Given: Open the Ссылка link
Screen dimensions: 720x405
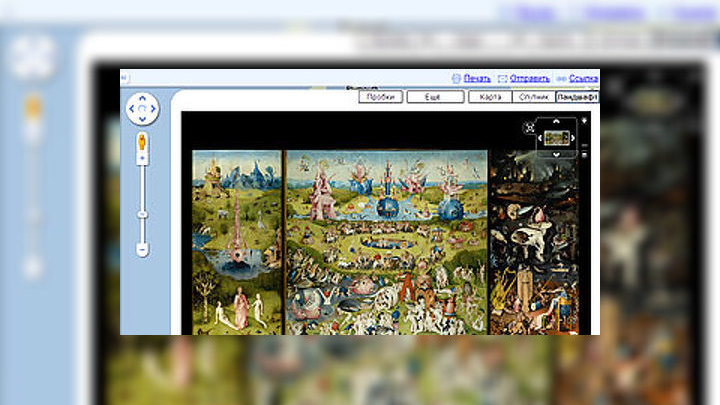Looking at the screenshot, I should [x=584, y=79].
